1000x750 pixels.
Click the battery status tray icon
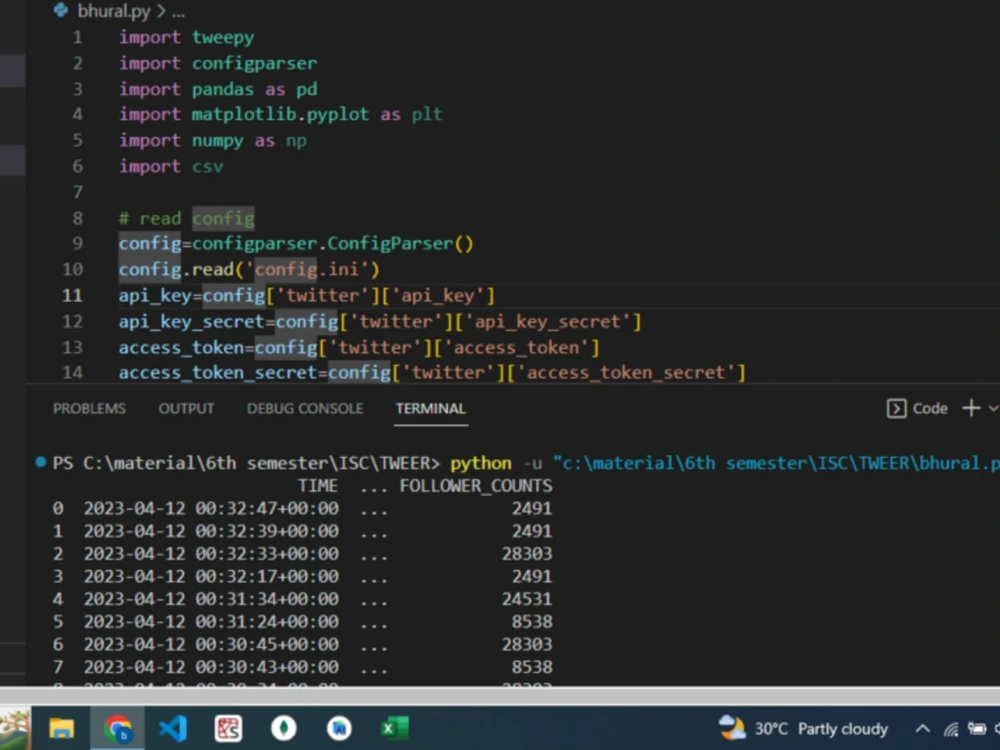[977, 728]
